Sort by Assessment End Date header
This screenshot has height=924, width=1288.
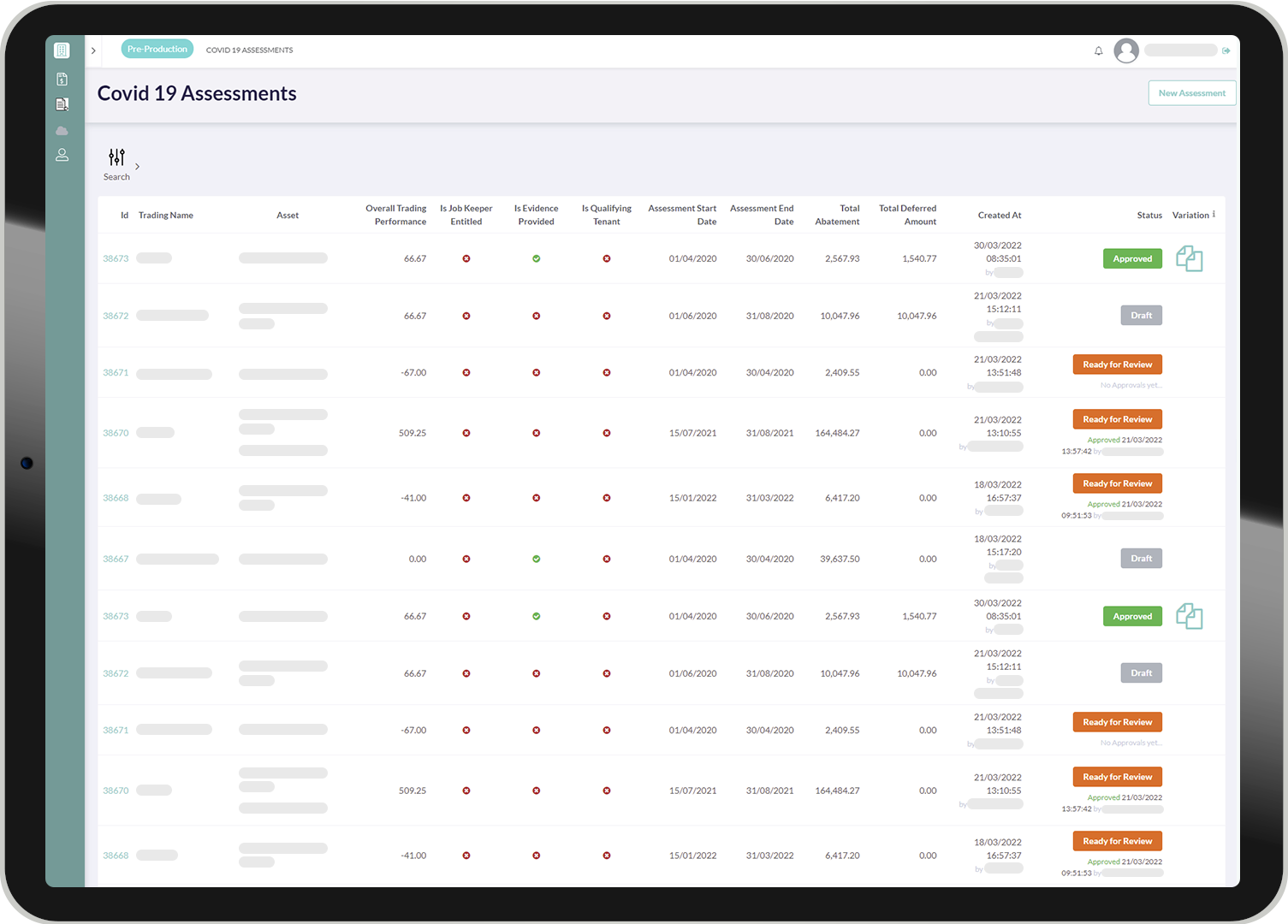click(762, 215)
